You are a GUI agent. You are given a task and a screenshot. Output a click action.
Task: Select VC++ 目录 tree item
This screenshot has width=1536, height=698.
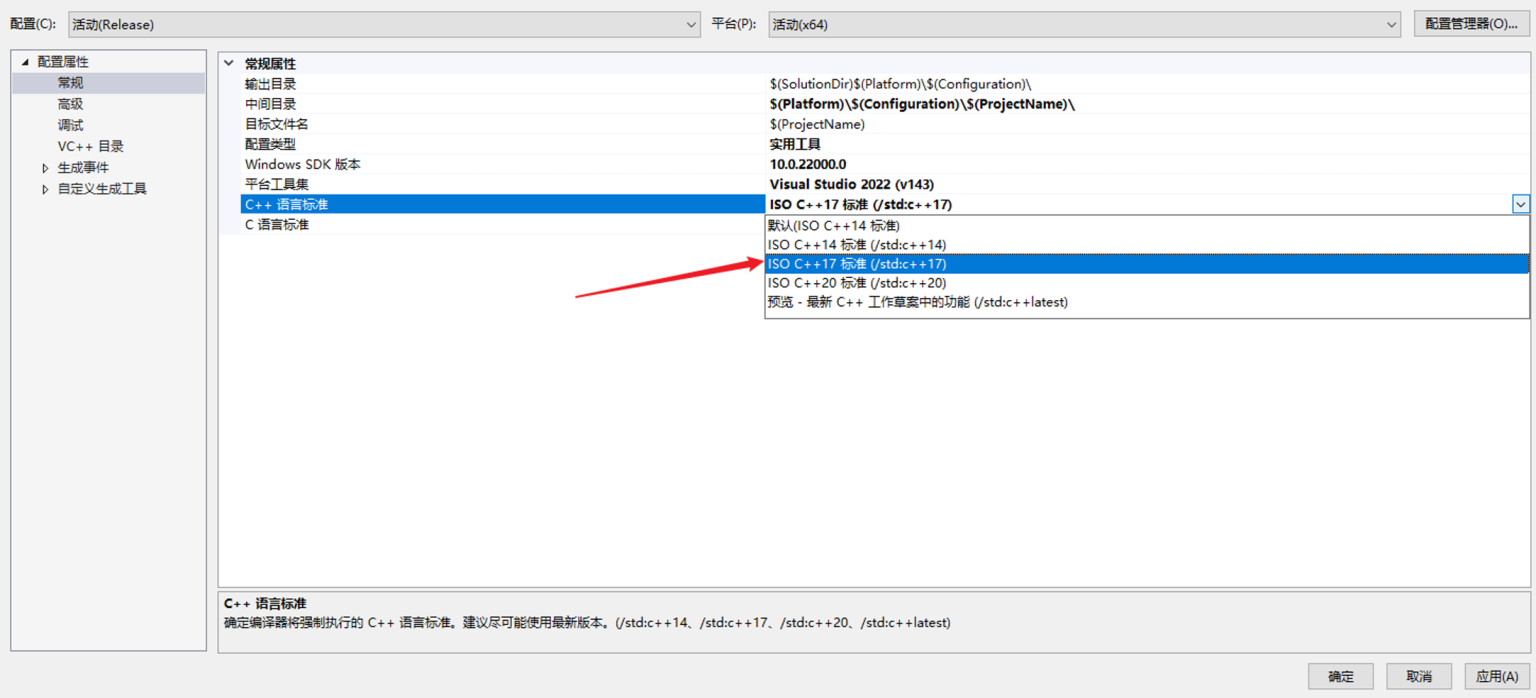(90, 146)
